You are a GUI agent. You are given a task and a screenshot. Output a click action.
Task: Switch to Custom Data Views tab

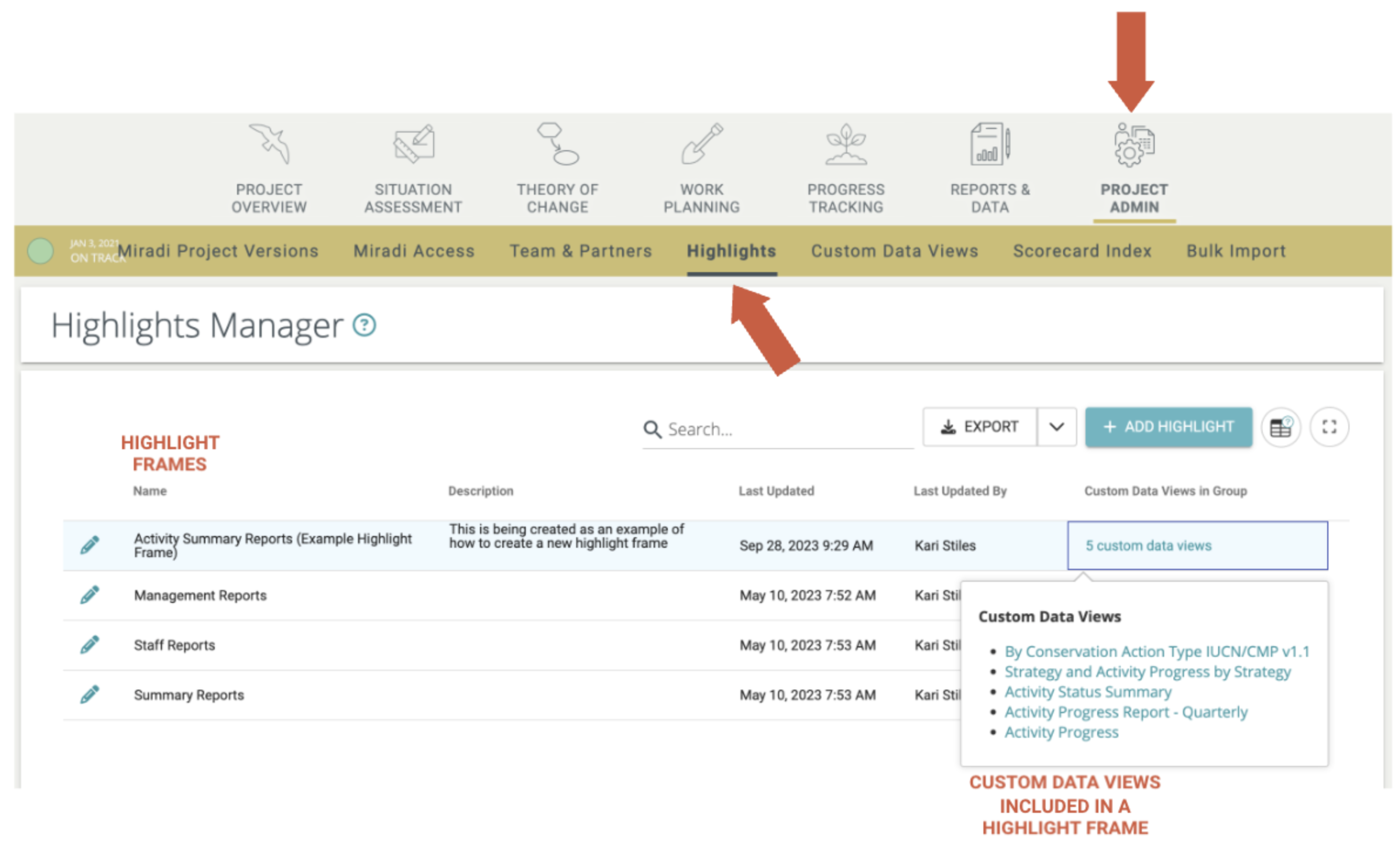pyautogui.click(x=894, y=251)
